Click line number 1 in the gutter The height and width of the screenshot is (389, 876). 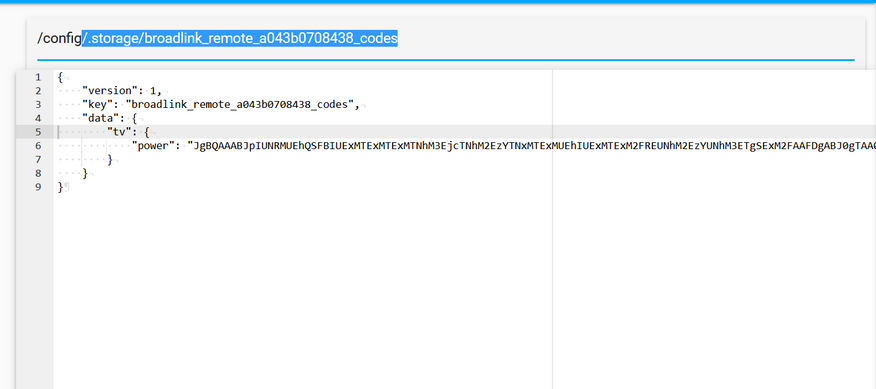pyautogui.click(x=37, y=77)
